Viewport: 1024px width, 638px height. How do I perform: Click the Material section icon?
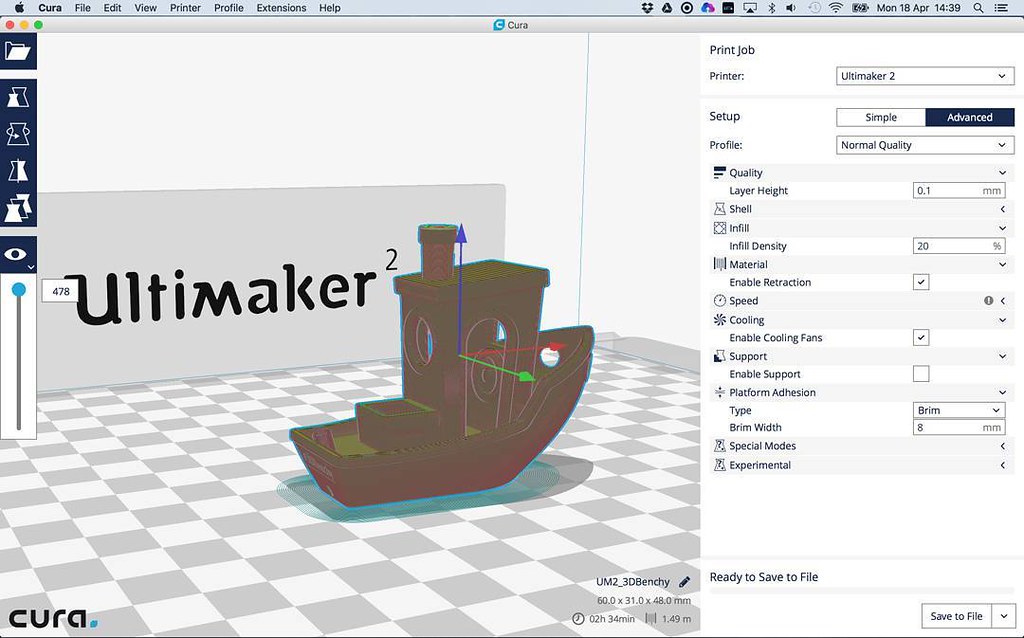pyautogui.click(x=719, y=264)
